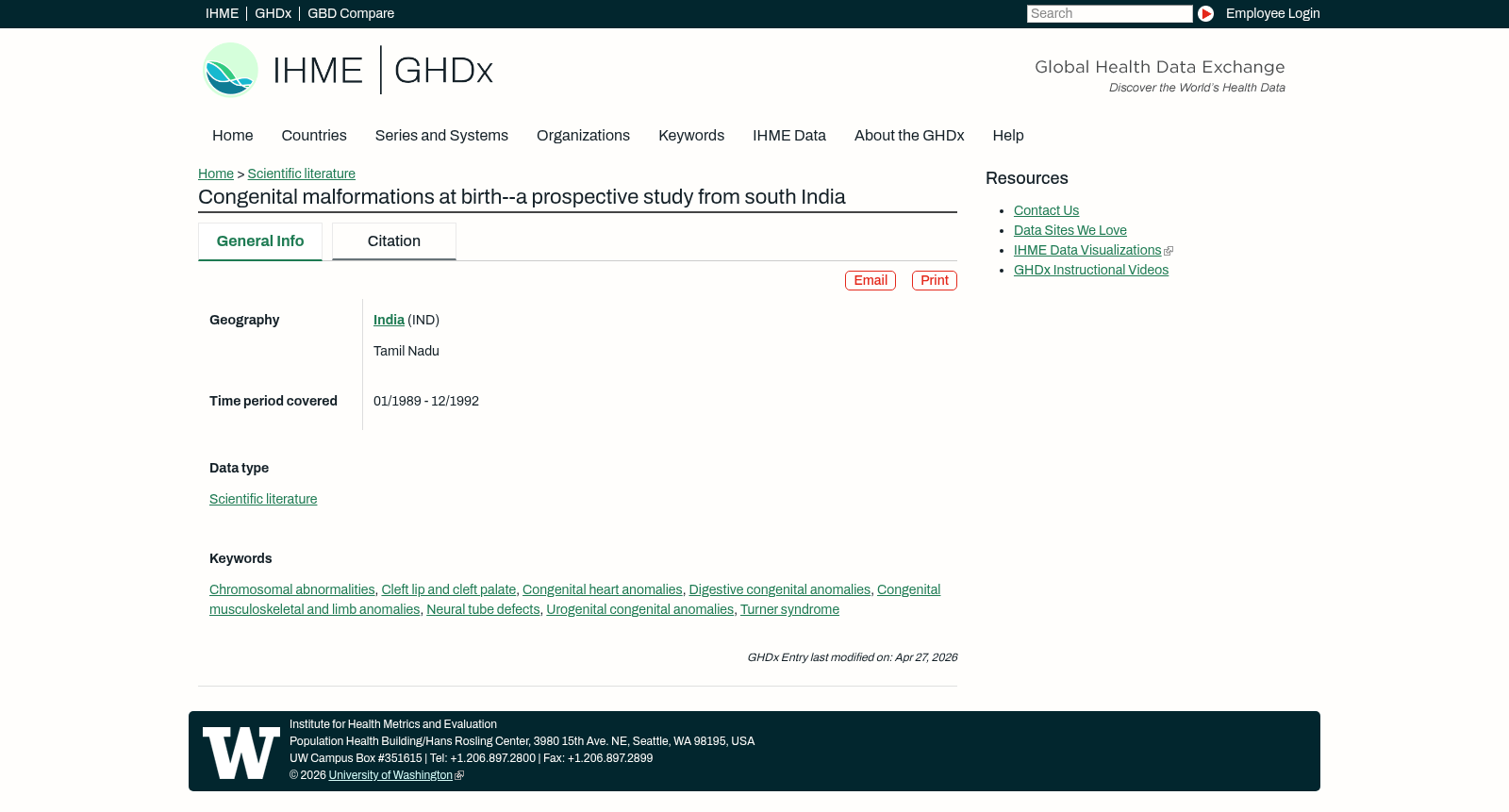Viewport: 1509px width, 812px height.
Task: Switch to the Citation tab
Action: click(x=394, y=241)
